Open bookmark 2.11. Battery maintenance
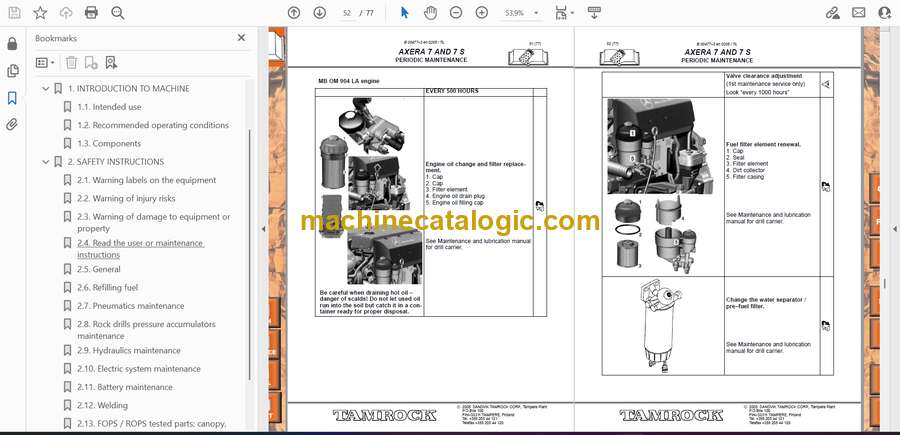The width and height of the screenshot is (900, 435). pos(125,387)
